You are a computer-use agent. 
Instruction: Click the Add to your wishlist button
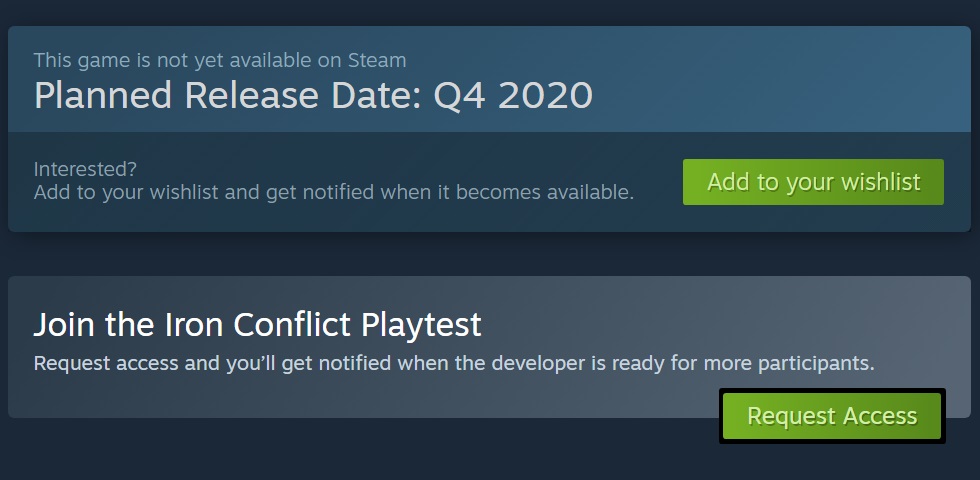[813, 182]
